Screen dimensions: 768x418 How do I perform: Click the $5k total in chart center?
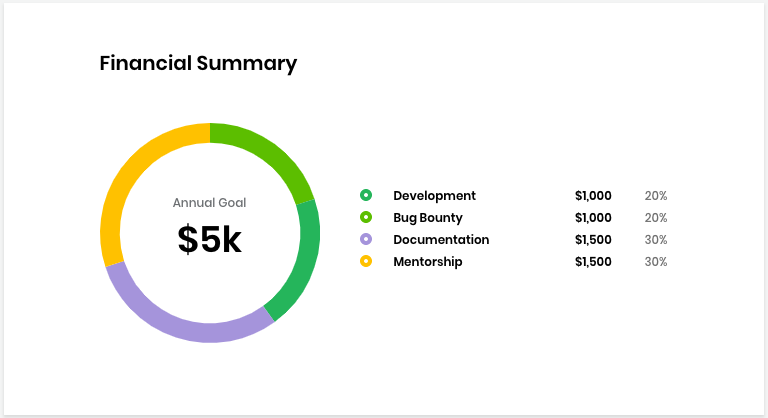point(210,239)
